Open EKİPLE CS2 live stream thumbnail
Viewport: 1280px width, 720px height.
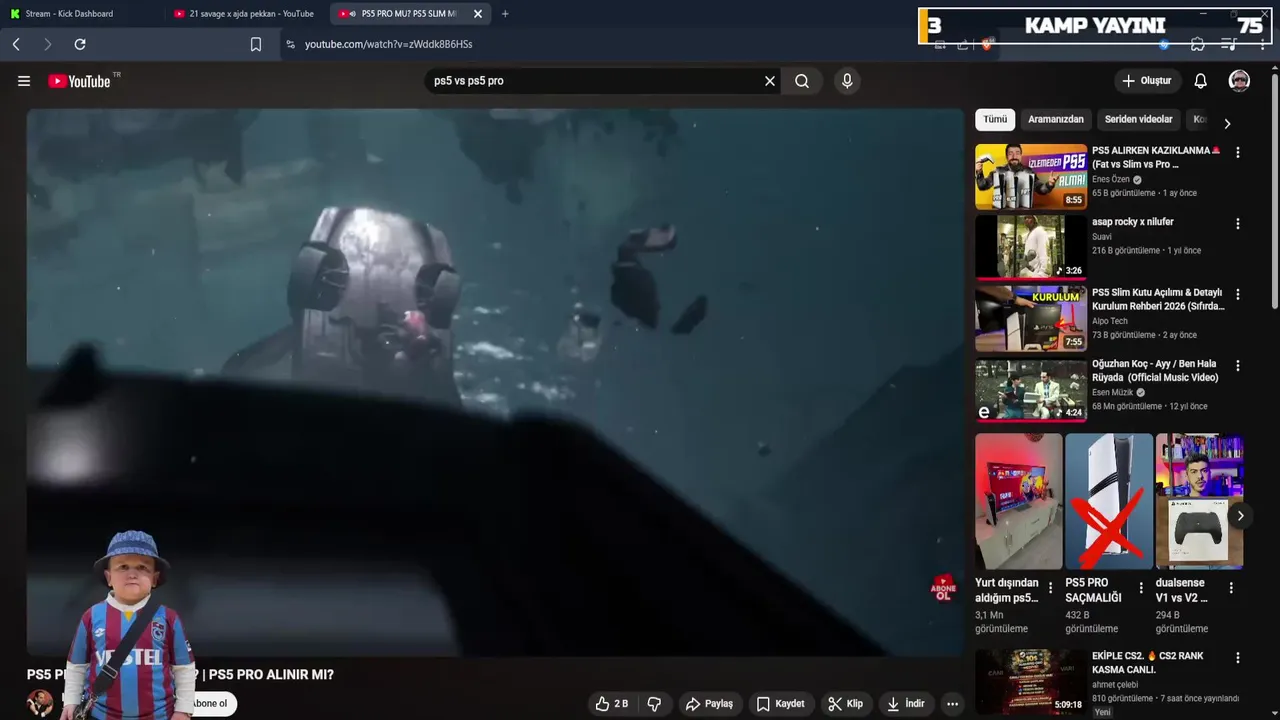[1031, 680]
